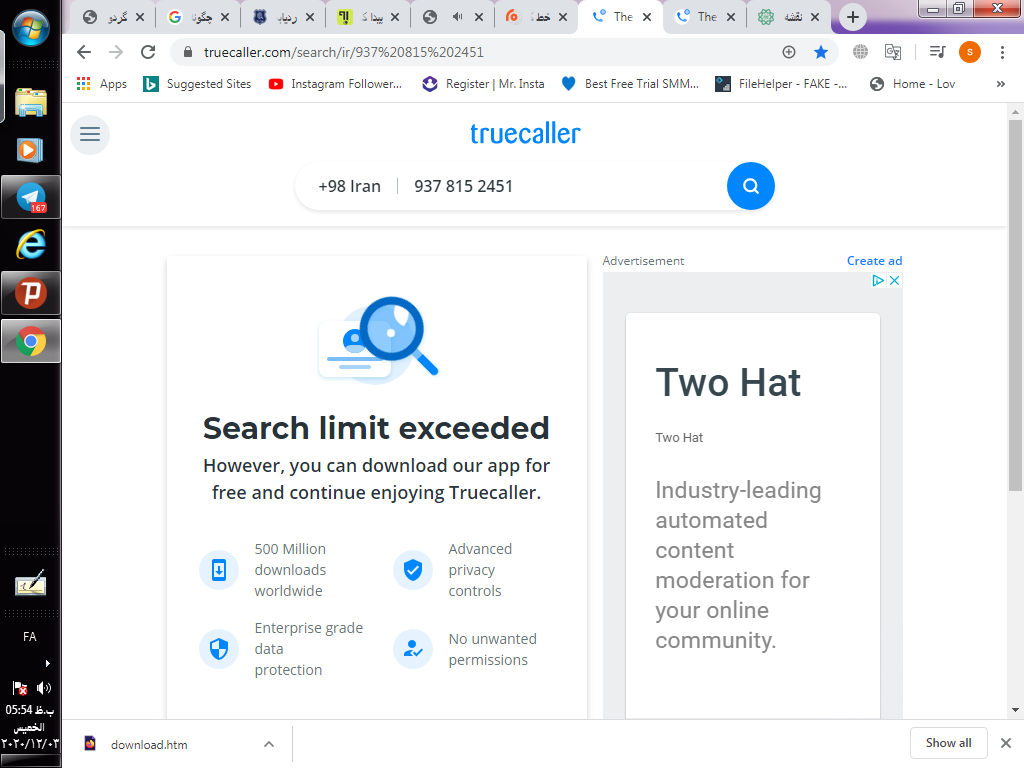Reload the current page

tap(148, 52)
